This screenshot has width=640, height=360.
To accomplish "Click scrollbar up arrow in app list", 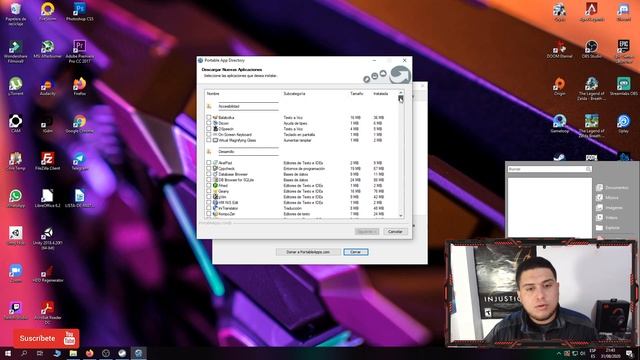I will tap(401, 93).
